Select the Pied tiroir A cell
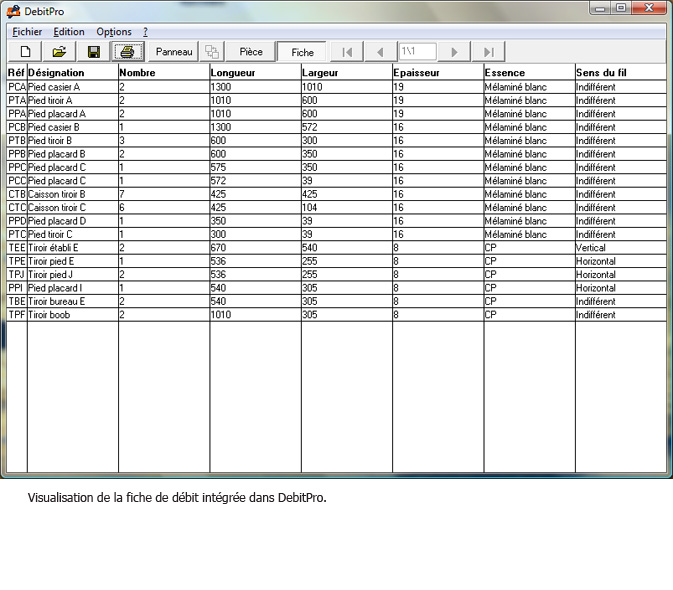Viewport: 673px width, 590px height. (73, 100)
